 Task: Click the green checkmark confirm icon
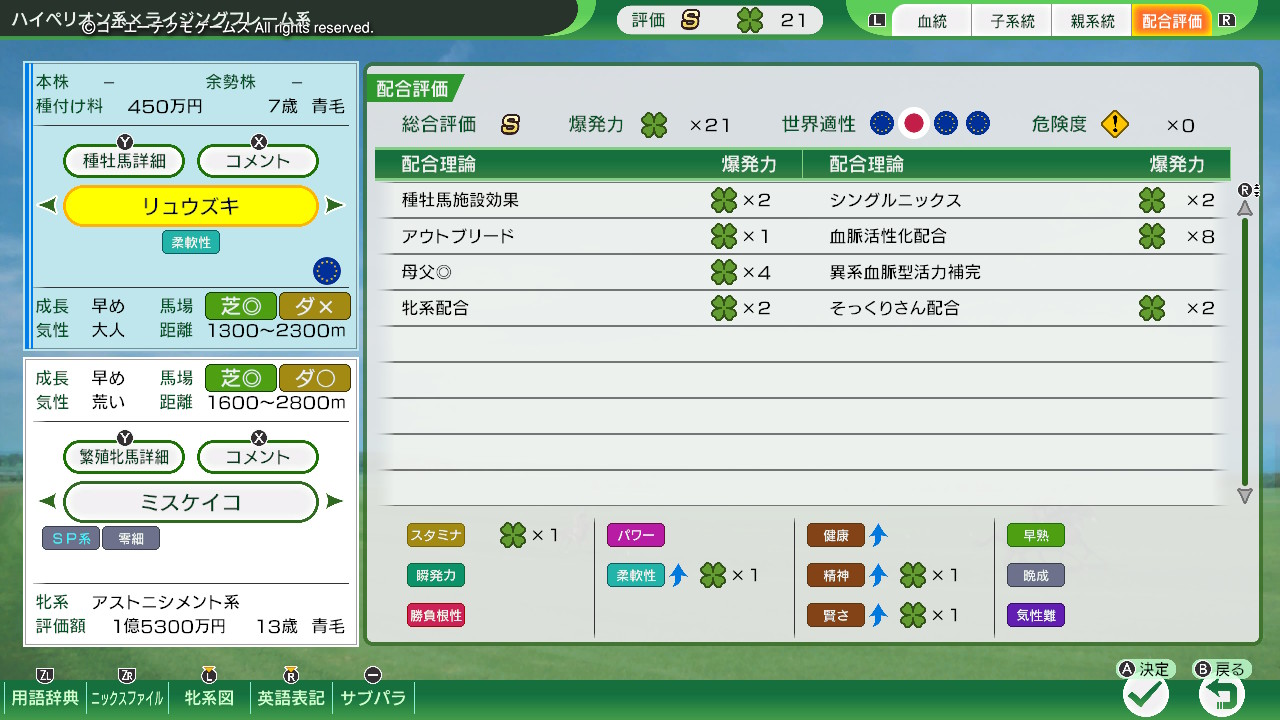click(x=1146, y=694)
